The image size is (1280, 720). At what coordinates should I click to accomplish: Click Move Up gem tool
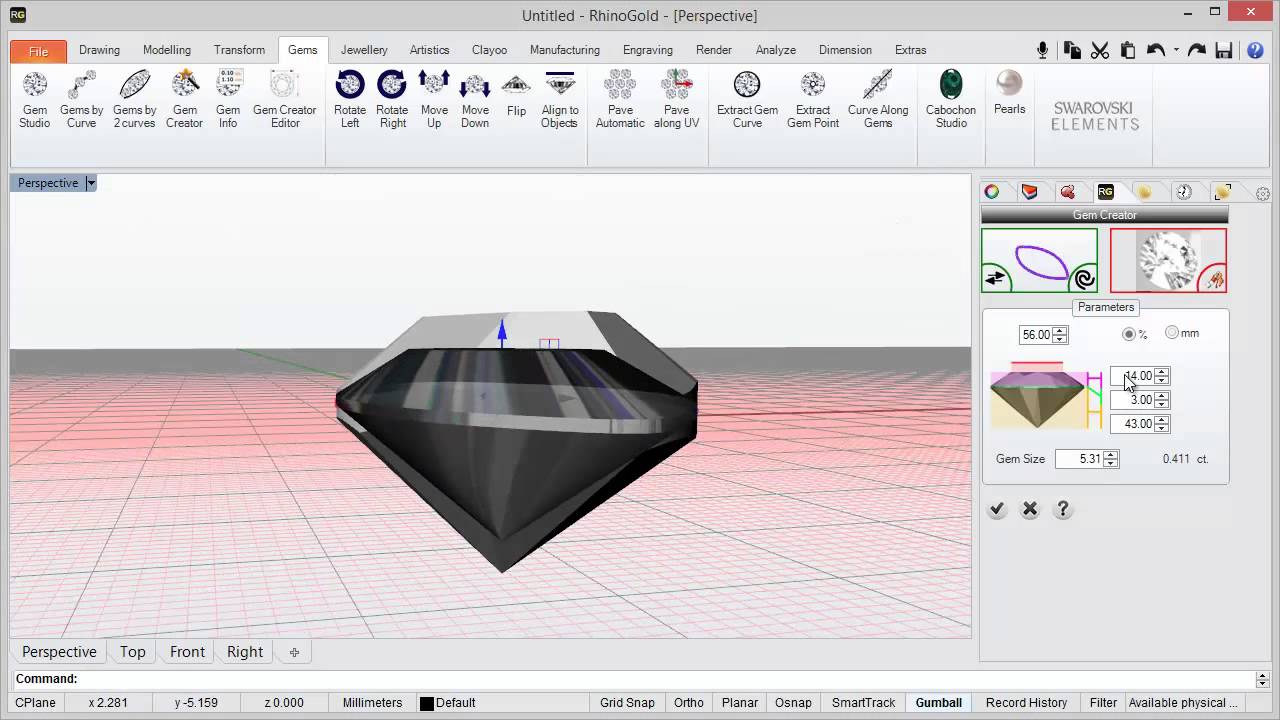434,100
